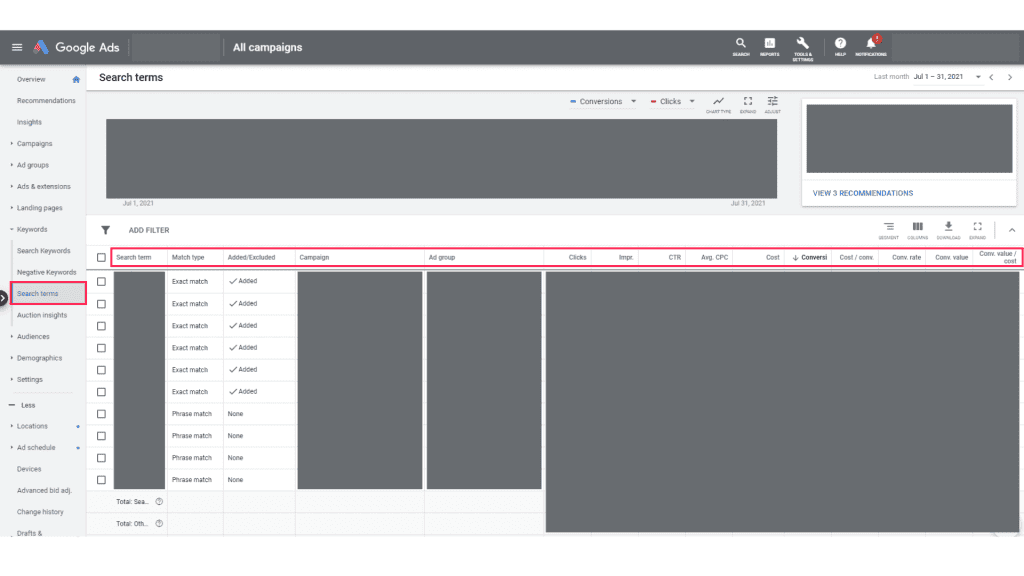This screenshot has width=1024, height=576.
Task: Select Search Keywords page
Action: pos(43,251)
